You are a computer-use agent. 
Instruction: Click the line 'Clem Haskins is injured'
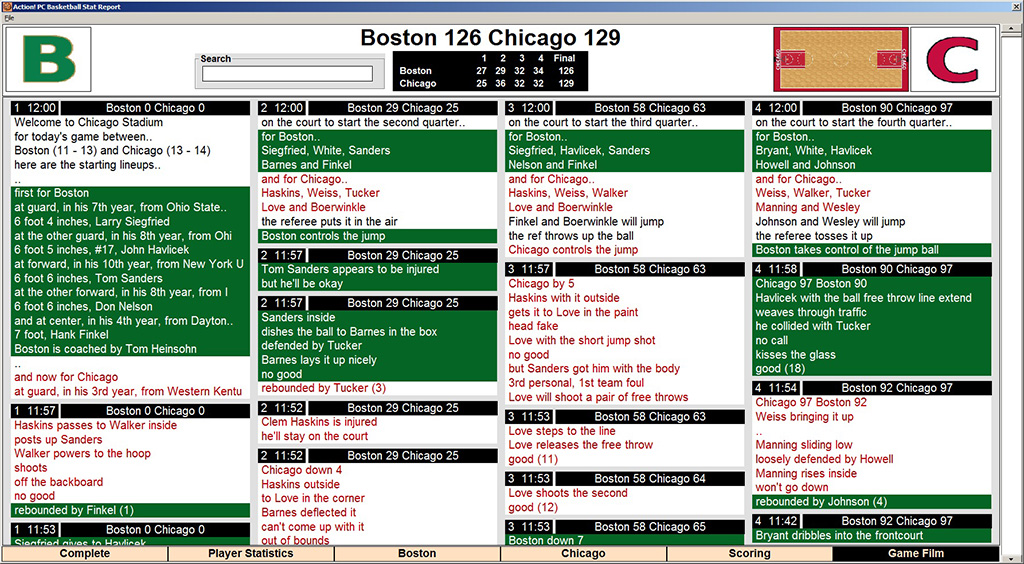coord(319,422)
